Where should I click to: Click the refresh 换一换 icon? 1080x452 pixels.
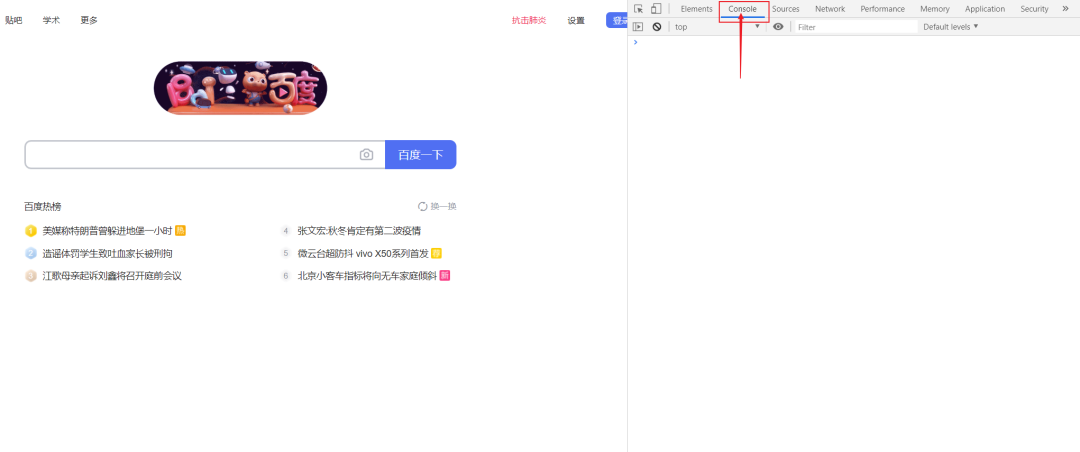click(x=423, y=207)
